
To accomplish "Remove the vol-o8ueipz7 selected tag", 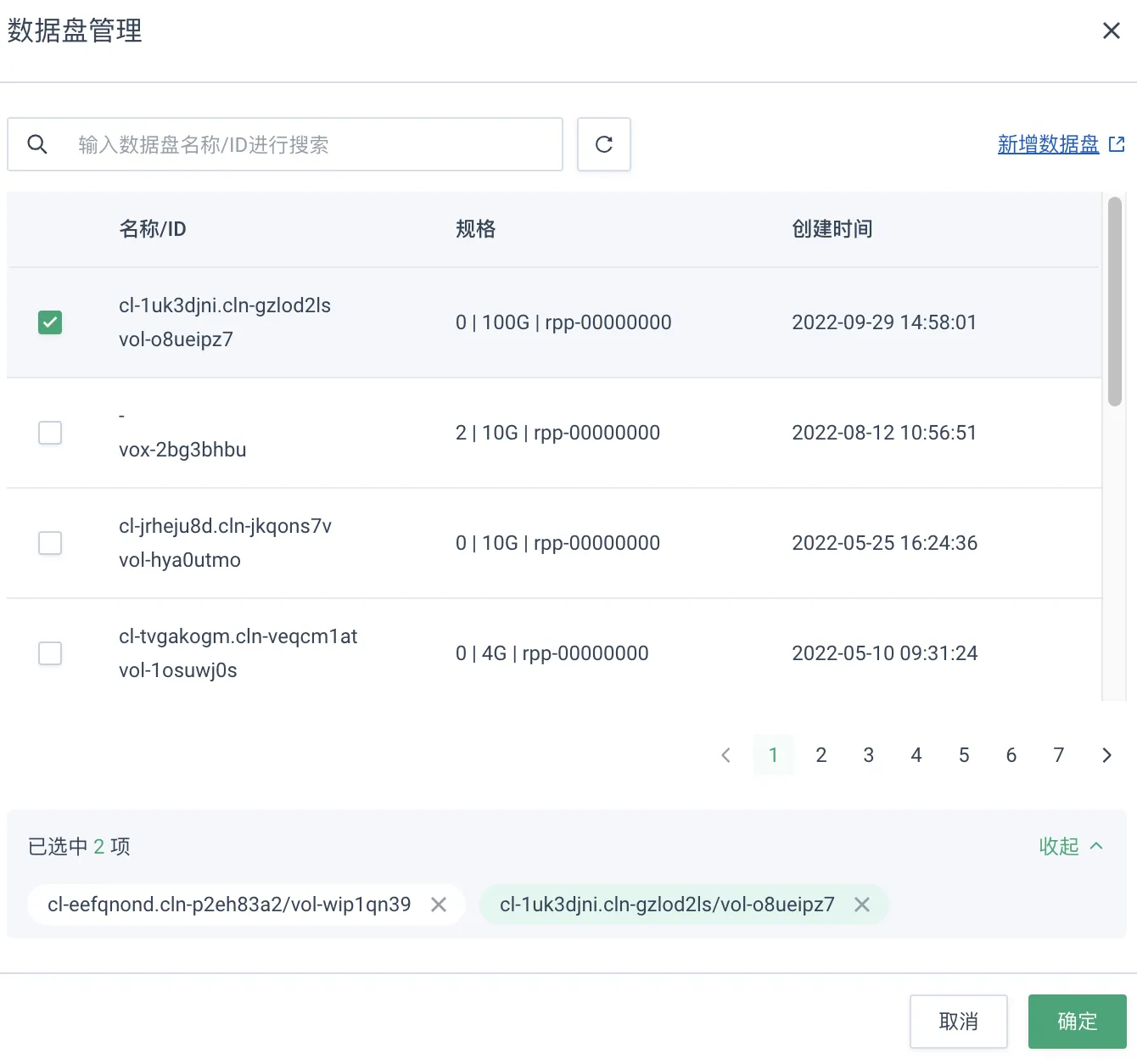I will [x=862, y=904].
